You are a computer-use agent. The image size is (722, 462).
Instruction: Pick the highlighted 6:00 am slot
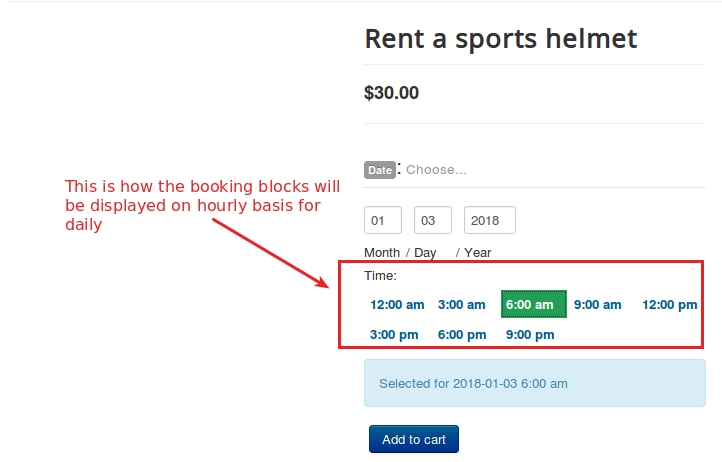coord(533,305)
